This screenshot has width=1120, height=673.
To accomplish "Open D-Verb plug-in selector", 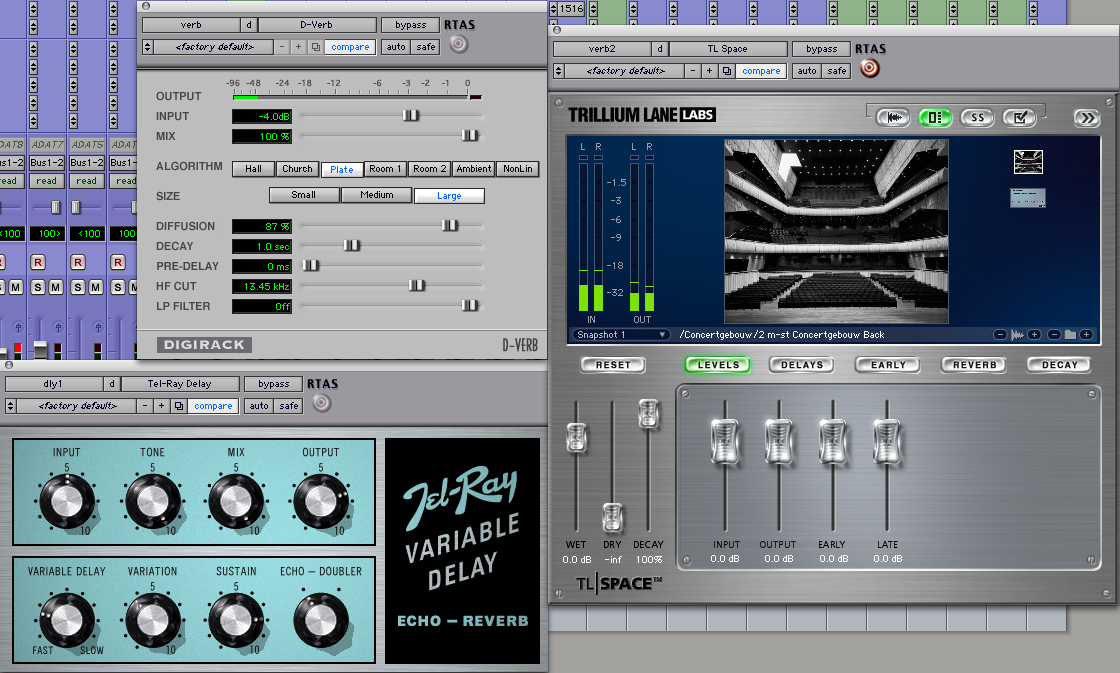I will [x=316, y=25].
